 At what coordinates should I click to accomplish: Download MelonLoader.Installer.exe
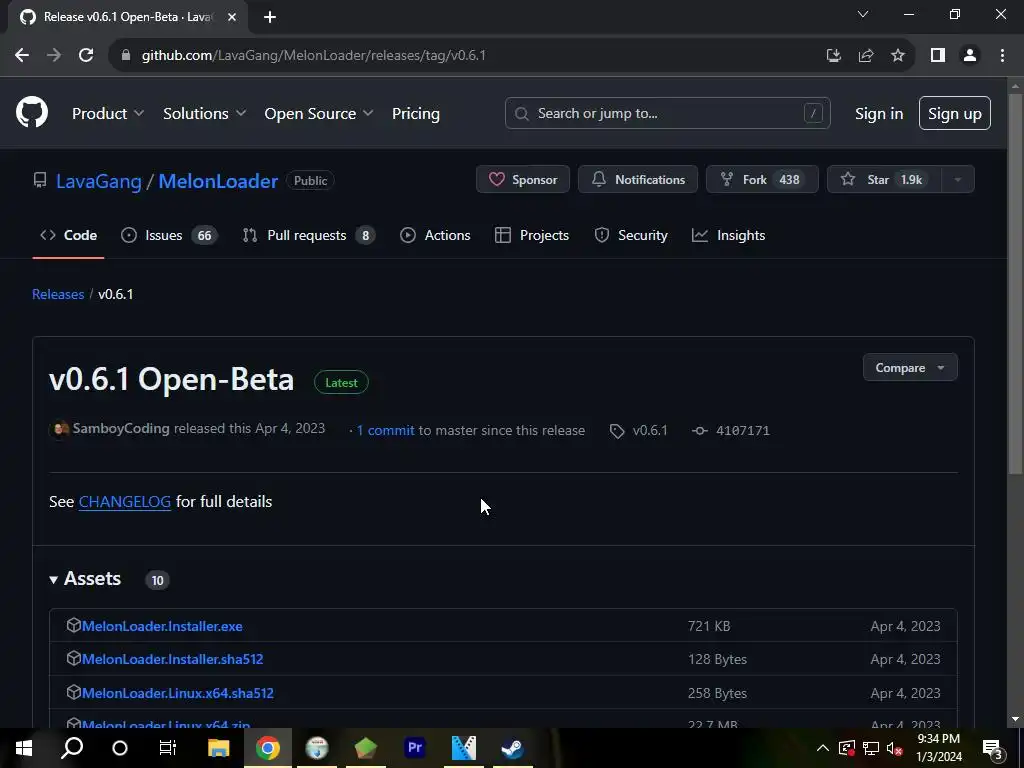(162, 626)
